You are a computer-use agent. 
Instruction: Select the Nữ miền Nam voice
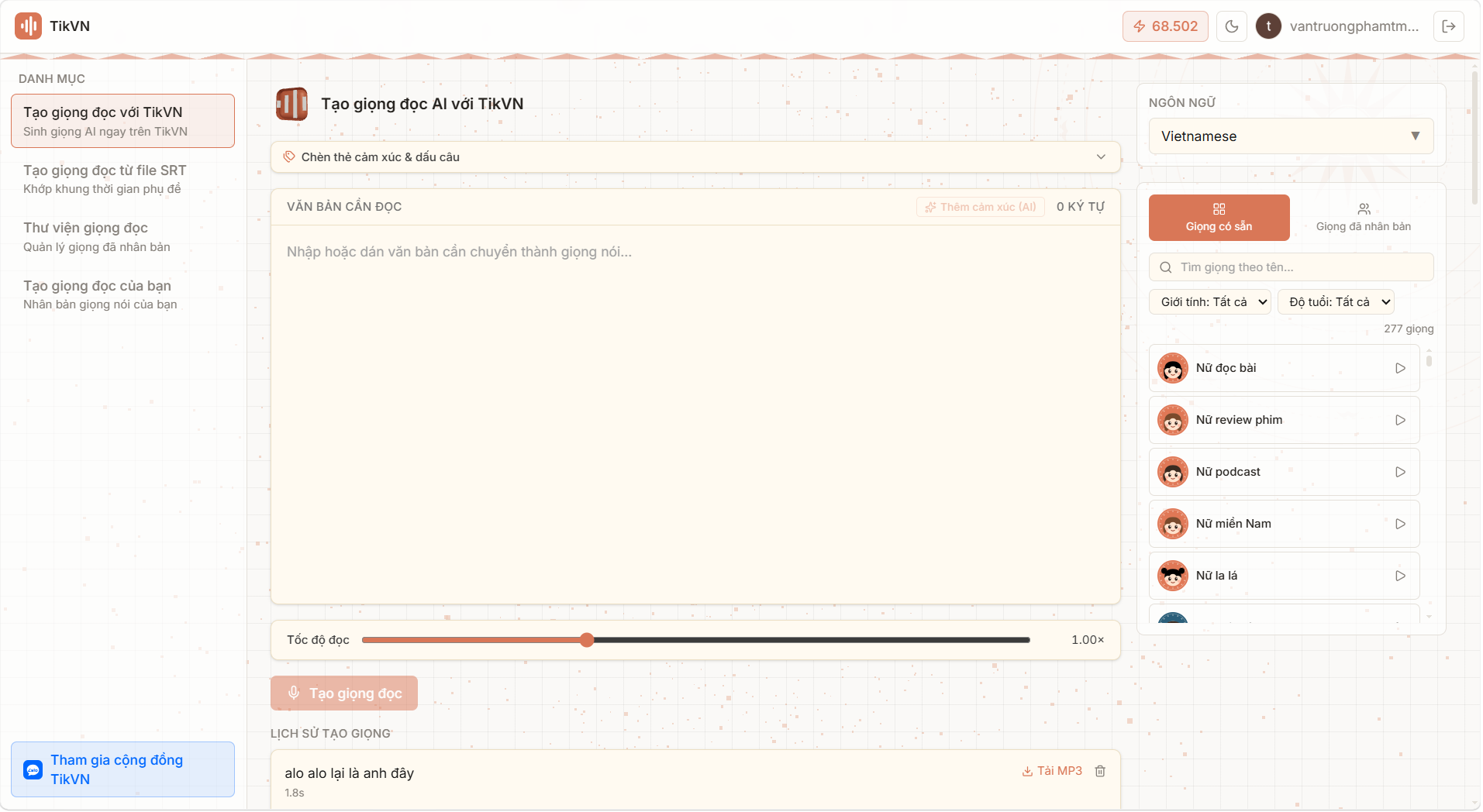click(1284, 524)
